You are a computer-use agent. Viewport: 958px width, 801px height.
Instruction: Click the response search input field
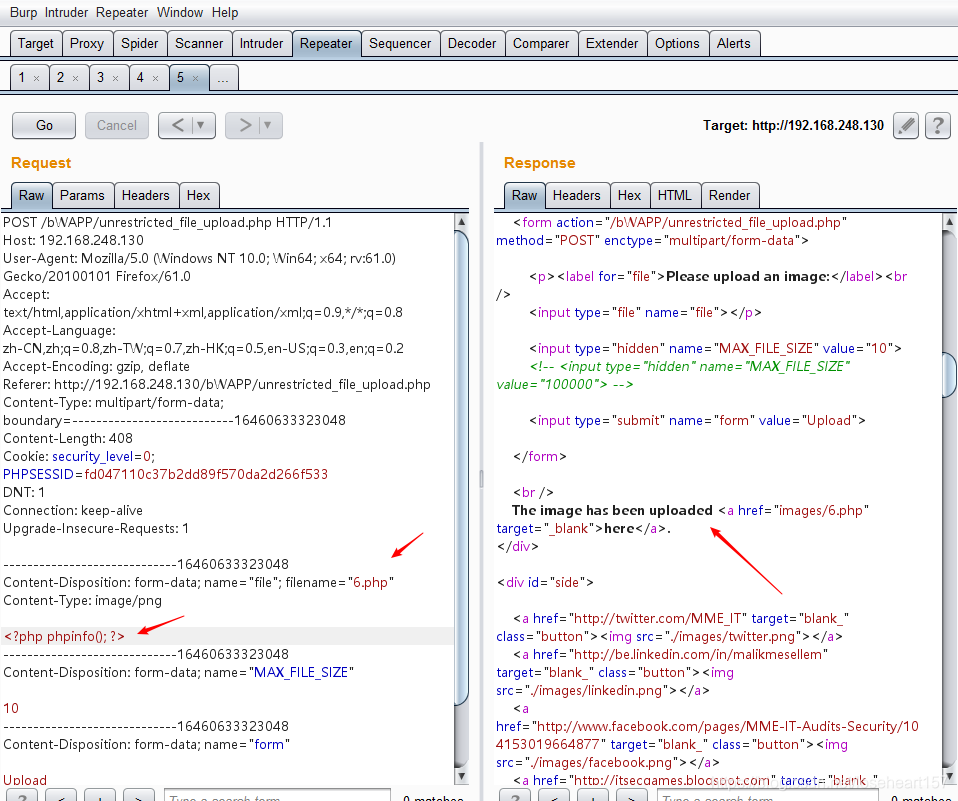tap(769, 796)
